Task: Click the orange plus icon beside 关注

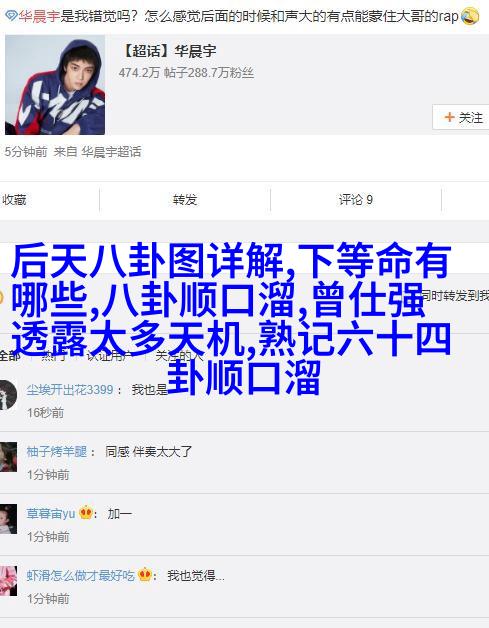Action: pyautogui.click(x=449, y=117)
